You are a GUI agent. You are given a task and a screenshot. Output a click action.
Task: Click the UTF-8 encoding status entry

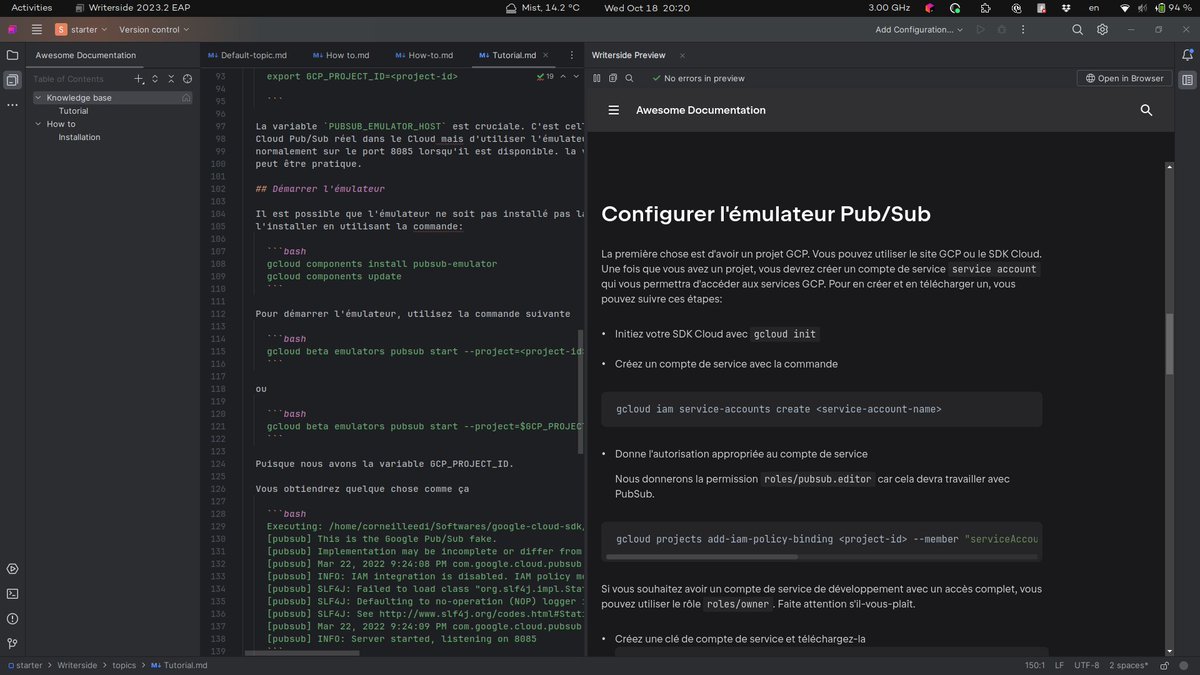click(x=1087, y=665)
